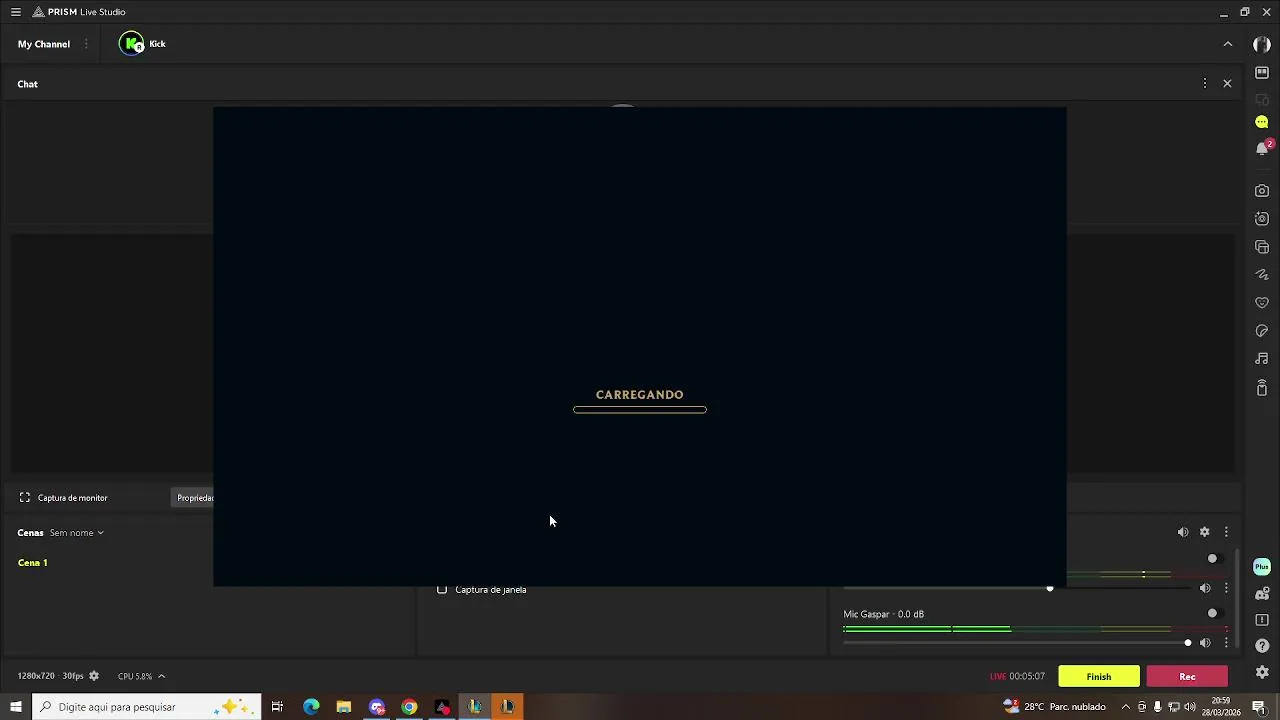Open My Channel options menu
Viewport: 1280px width, 720px height.
pyautogui.click(x=86, y=44)
